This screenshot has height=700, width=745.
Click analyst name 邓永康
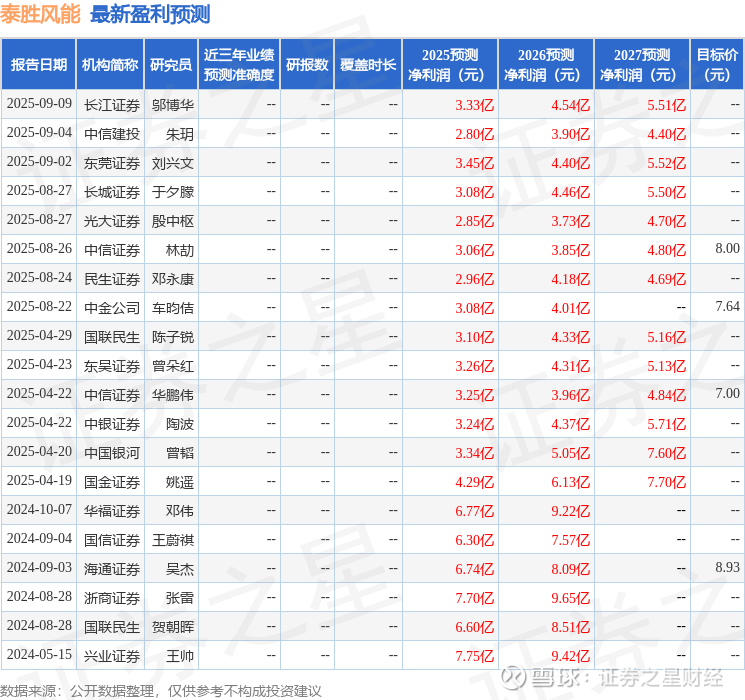click(x=173, y=279)
